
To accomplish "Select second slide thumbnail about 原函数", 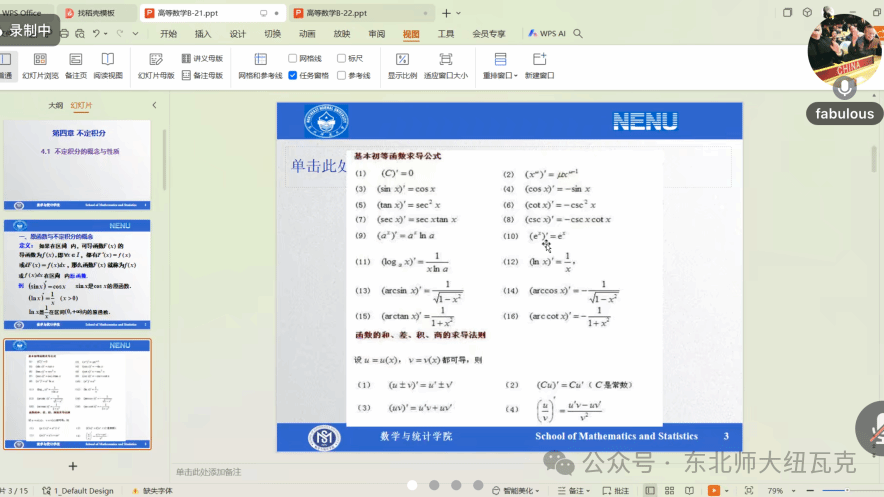I will point(77,274).
